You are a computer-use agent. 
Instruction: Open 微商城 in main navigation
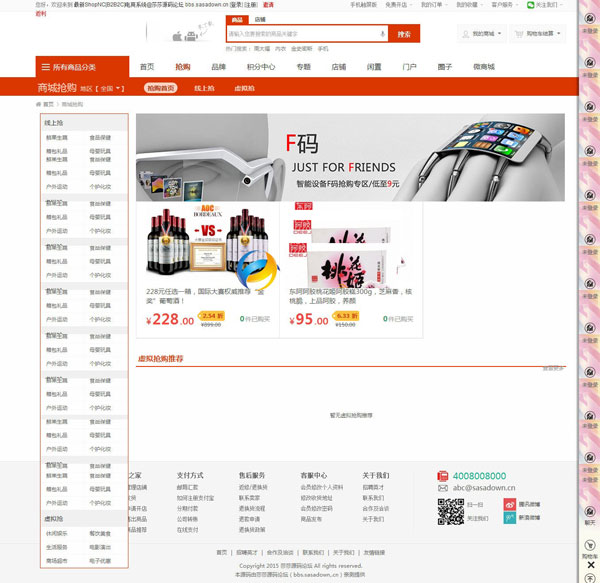pyautogui.click(x=484, y=67)
